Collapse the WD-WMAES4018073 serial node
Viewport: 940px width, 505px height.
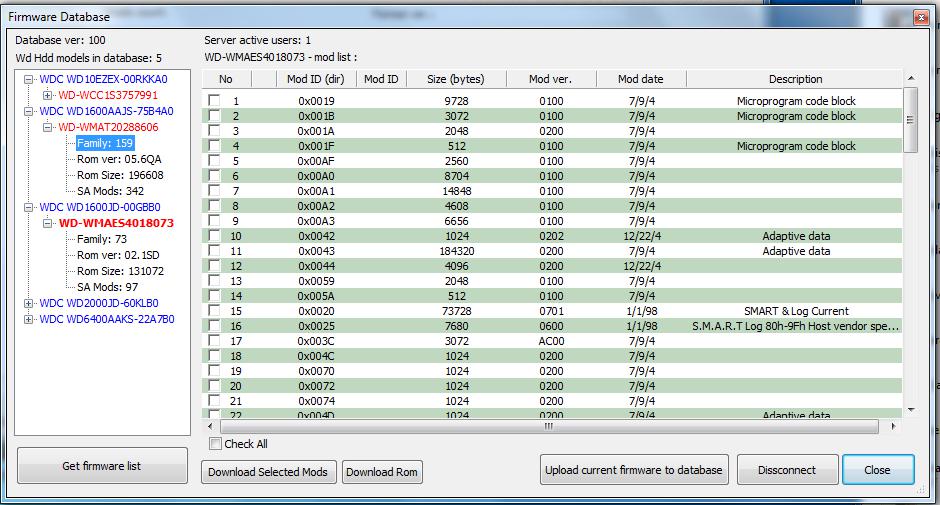click(x=47, y=223)
